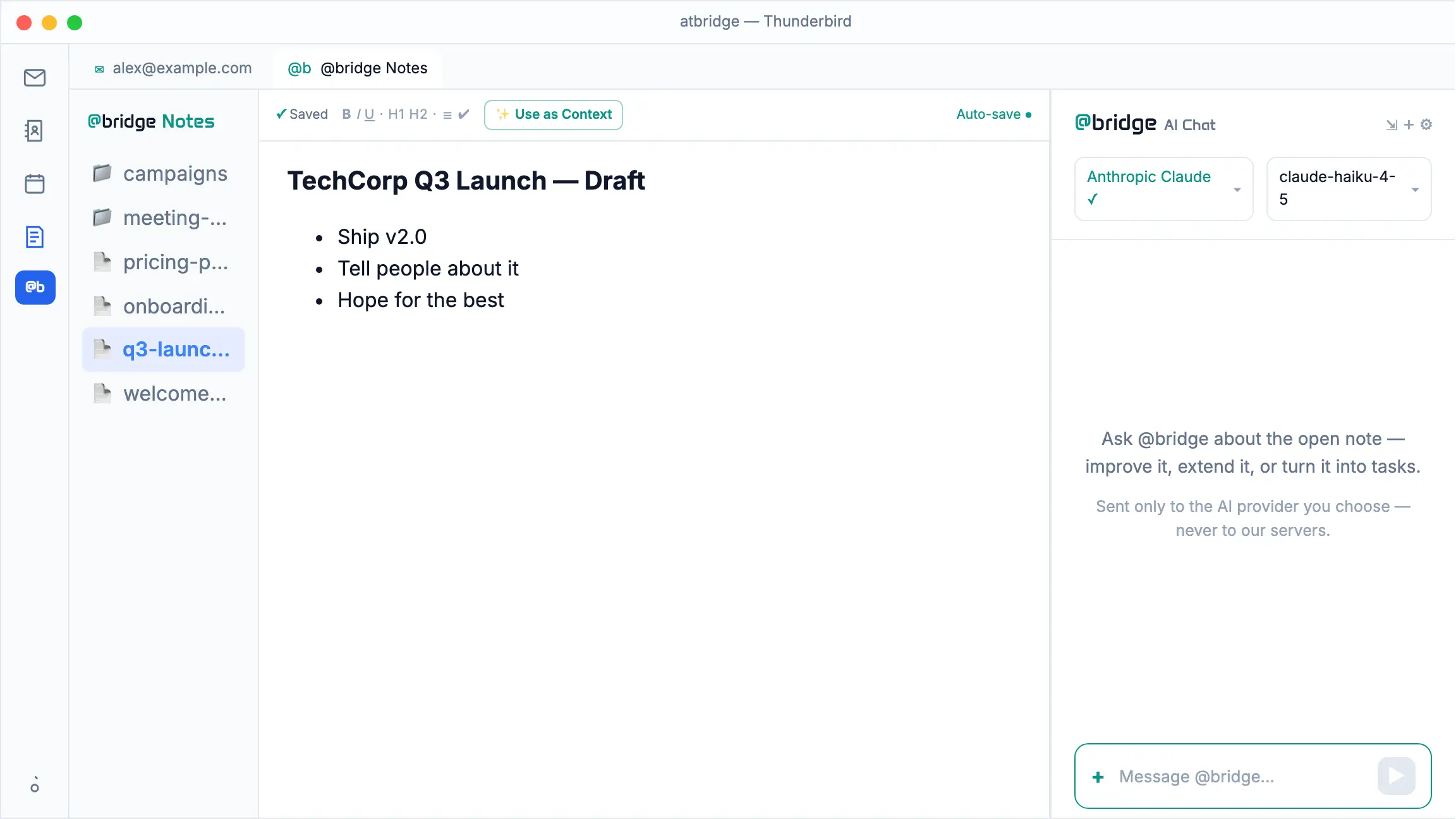Open the Calendar icon in the rail

35,184
